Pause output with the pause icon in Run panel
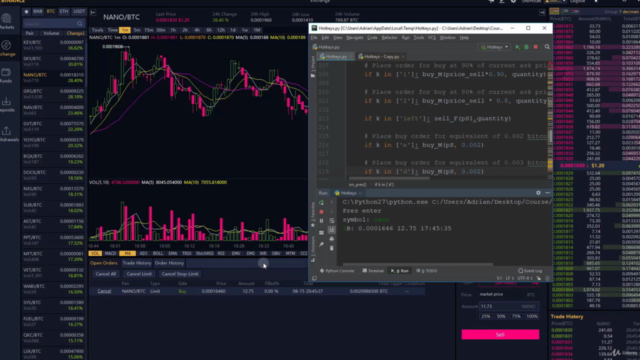640x360 pixels. (x=321, y=221)
